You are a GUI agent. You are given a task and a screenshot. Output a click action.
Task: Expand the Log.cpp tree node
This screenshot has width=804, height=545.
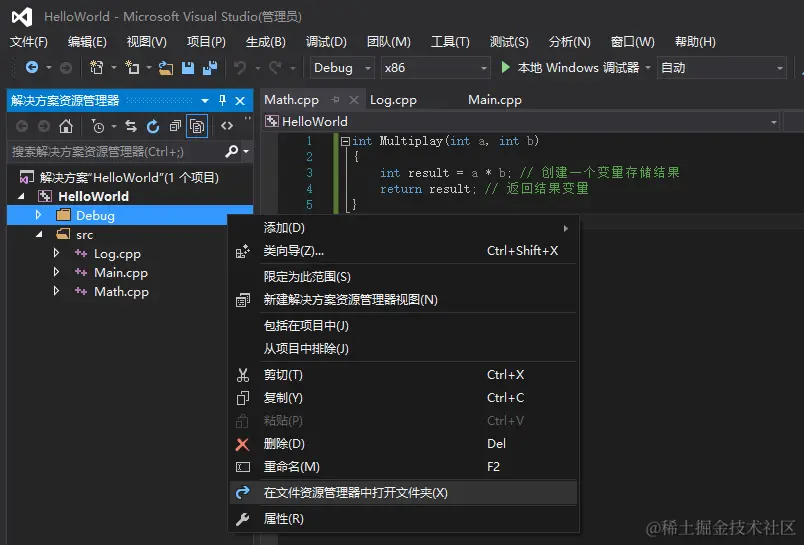point(56,253)
